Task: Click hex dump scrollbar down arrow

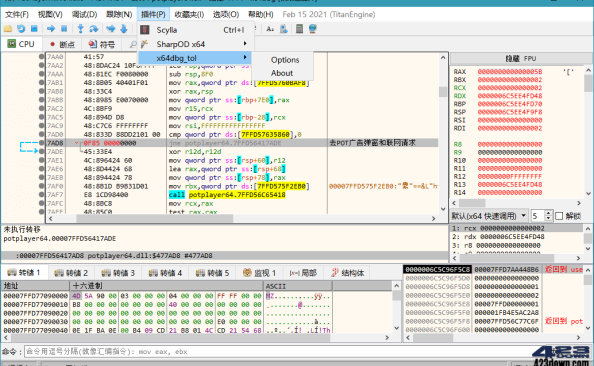Action: (396, 328)
